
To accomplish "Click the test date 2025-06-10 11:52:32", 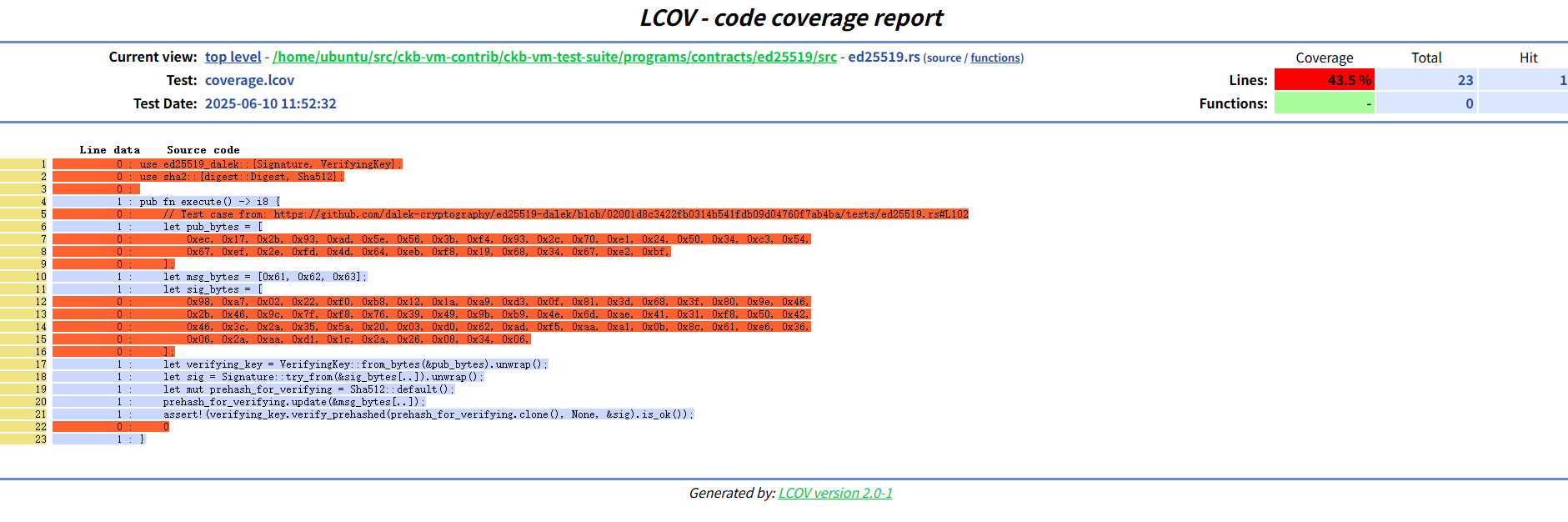I will coord(271,103).
